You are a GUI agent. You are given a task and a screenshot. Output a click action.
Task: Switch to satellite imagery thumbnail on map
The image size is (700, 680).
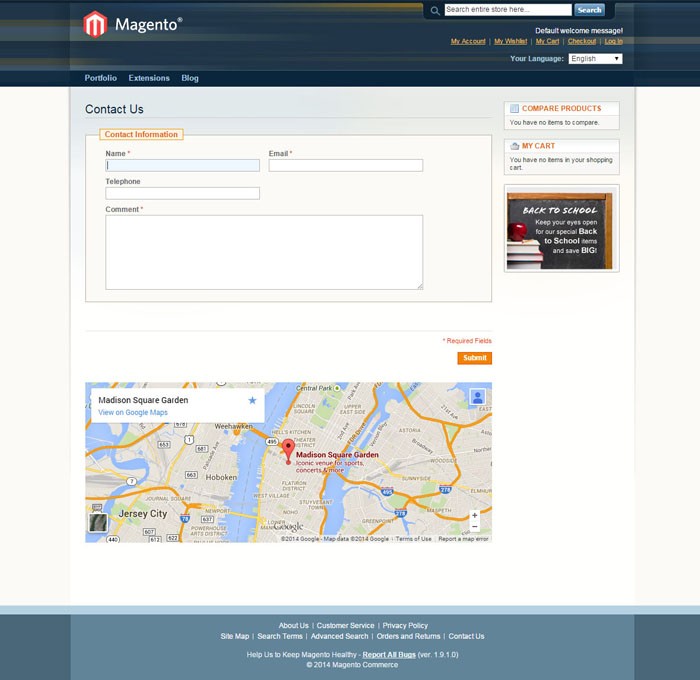[98, 522]
